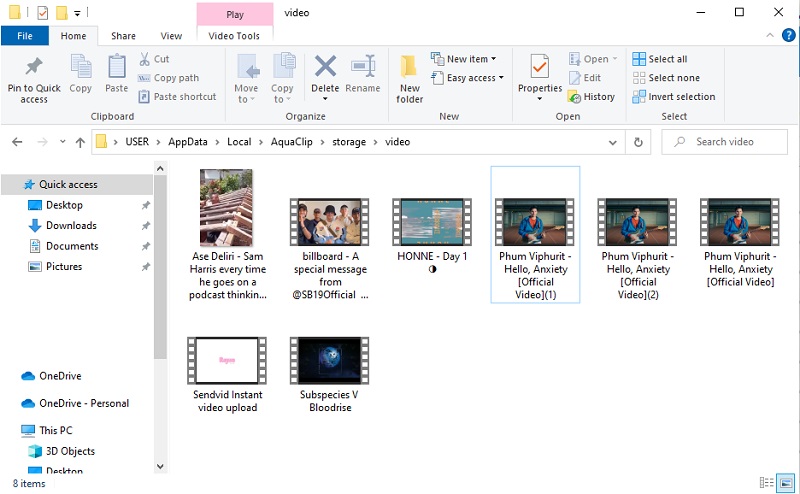800x494 pixels.
Task: Click the Play contextual tab header
Action: pyautogui.click(x=235, y=14)
